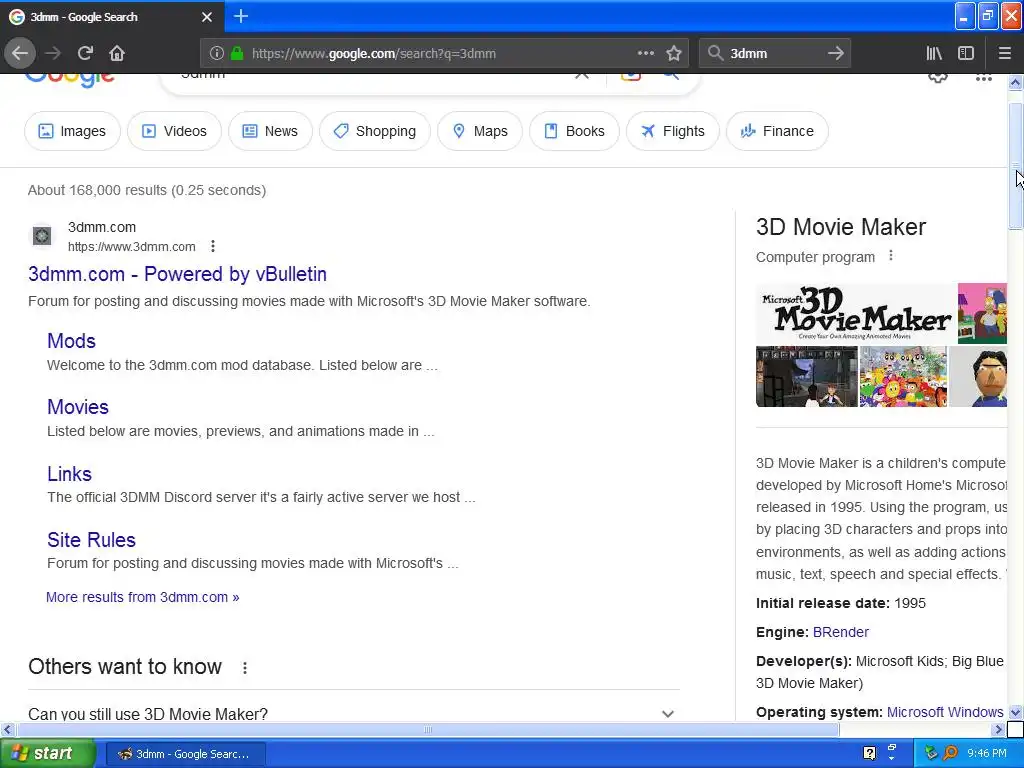Click the orange magnifier system tray icon
1024x768 pixels.
pos(950,753)
